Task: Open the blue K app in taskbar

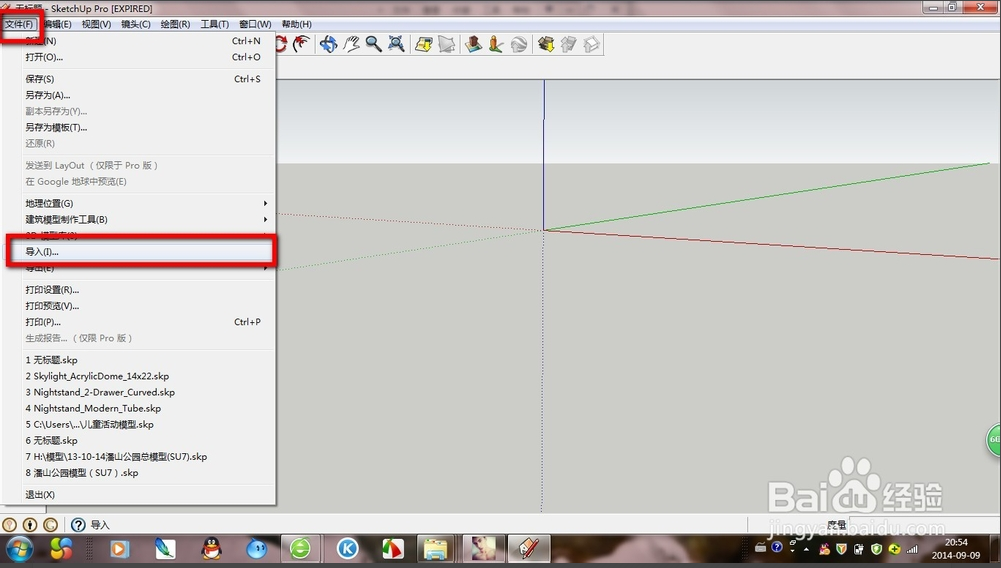Action: point(348,549)
